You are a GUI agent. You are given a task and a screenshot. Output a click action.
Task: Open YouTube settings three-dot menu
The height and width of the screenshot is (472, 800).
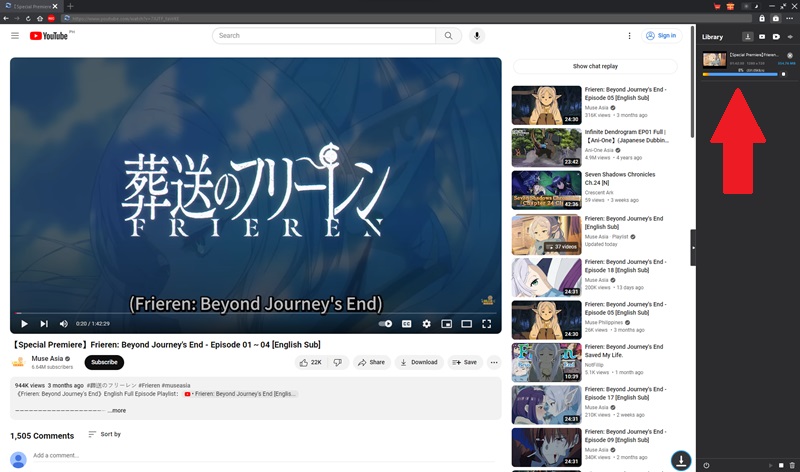pos(629,36)
